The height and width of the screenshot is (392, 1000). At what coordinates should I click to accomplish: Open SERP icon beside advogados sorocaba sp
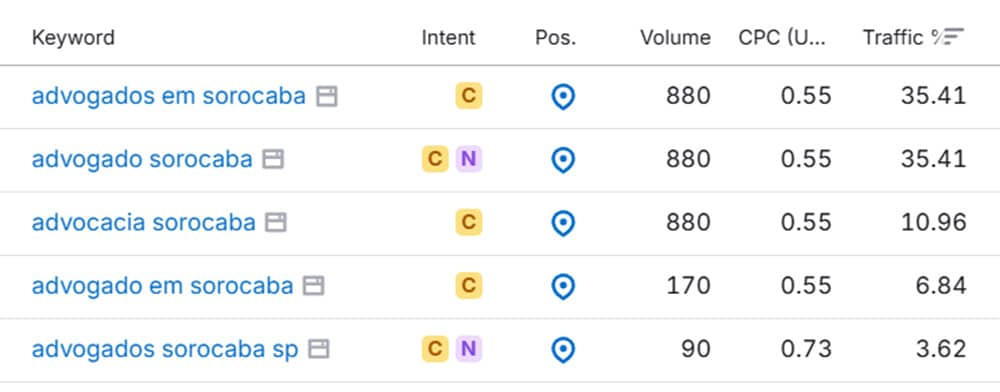(318, 349)
